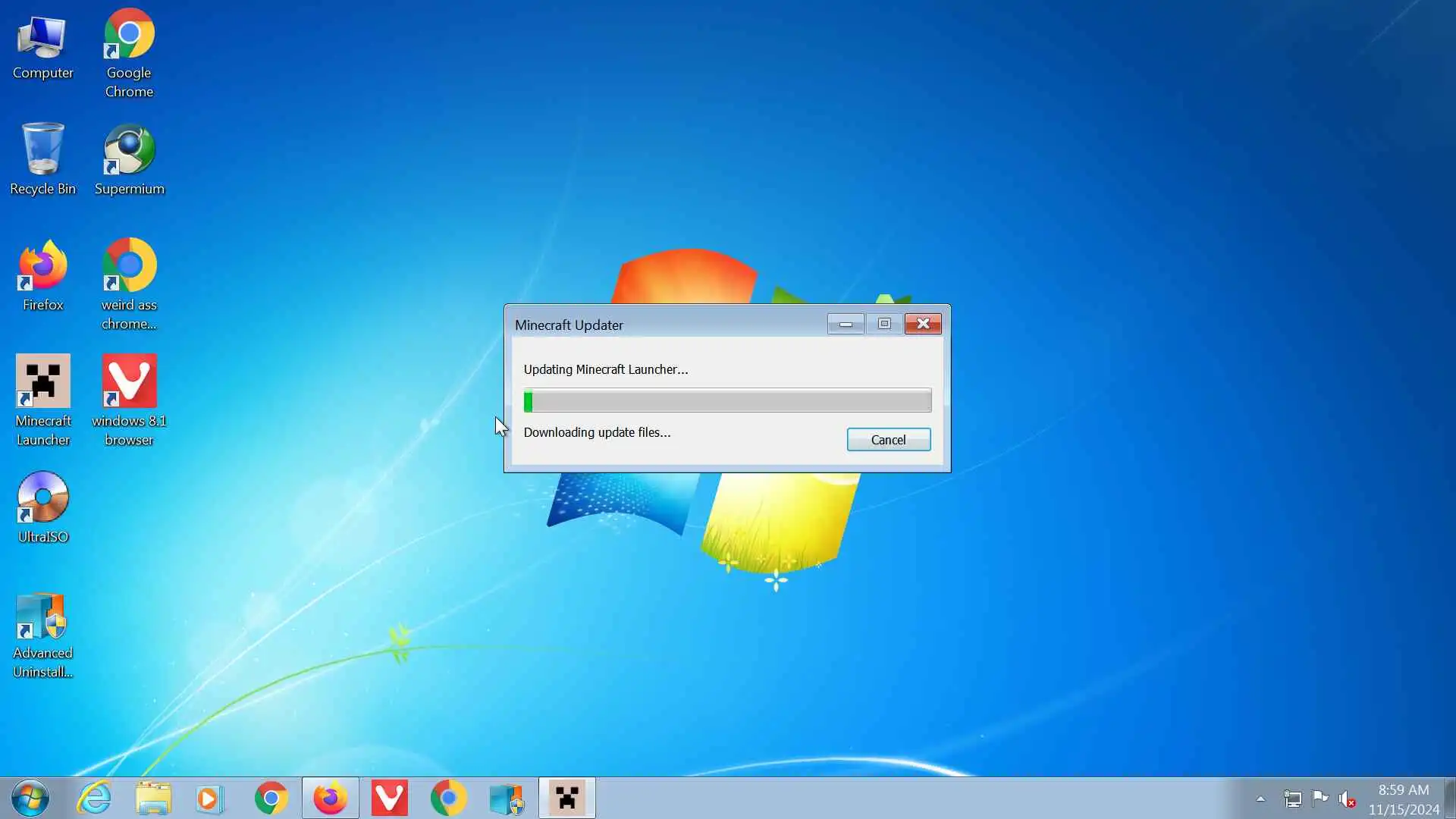The image size is (1456, 819).
Task: Select the Supermium desktop icon
Action: click(x=129, y=151)
